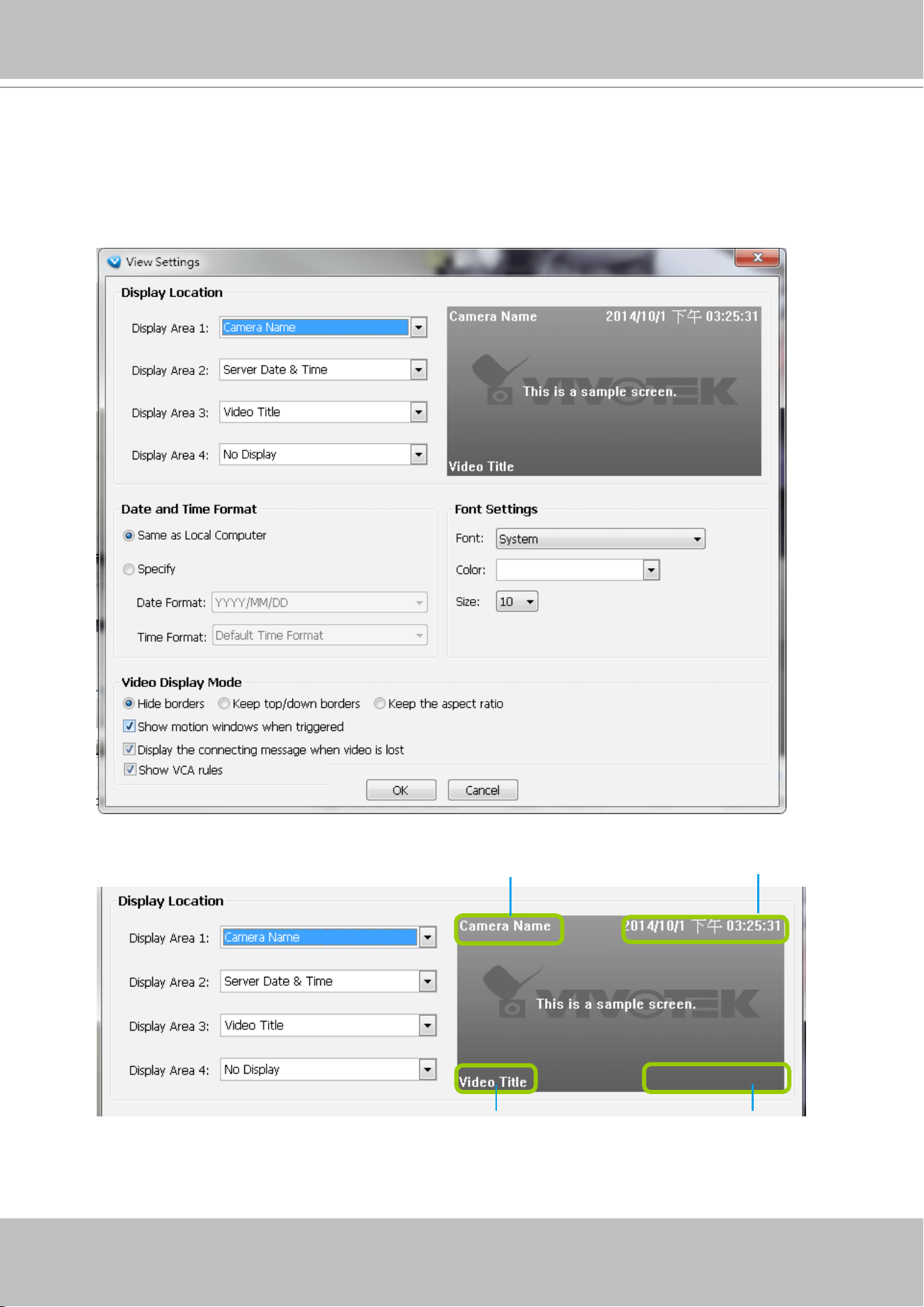Click the Video Title text in the lower sample preview
Screen dimensions: 924x1307
(493, 1082)
